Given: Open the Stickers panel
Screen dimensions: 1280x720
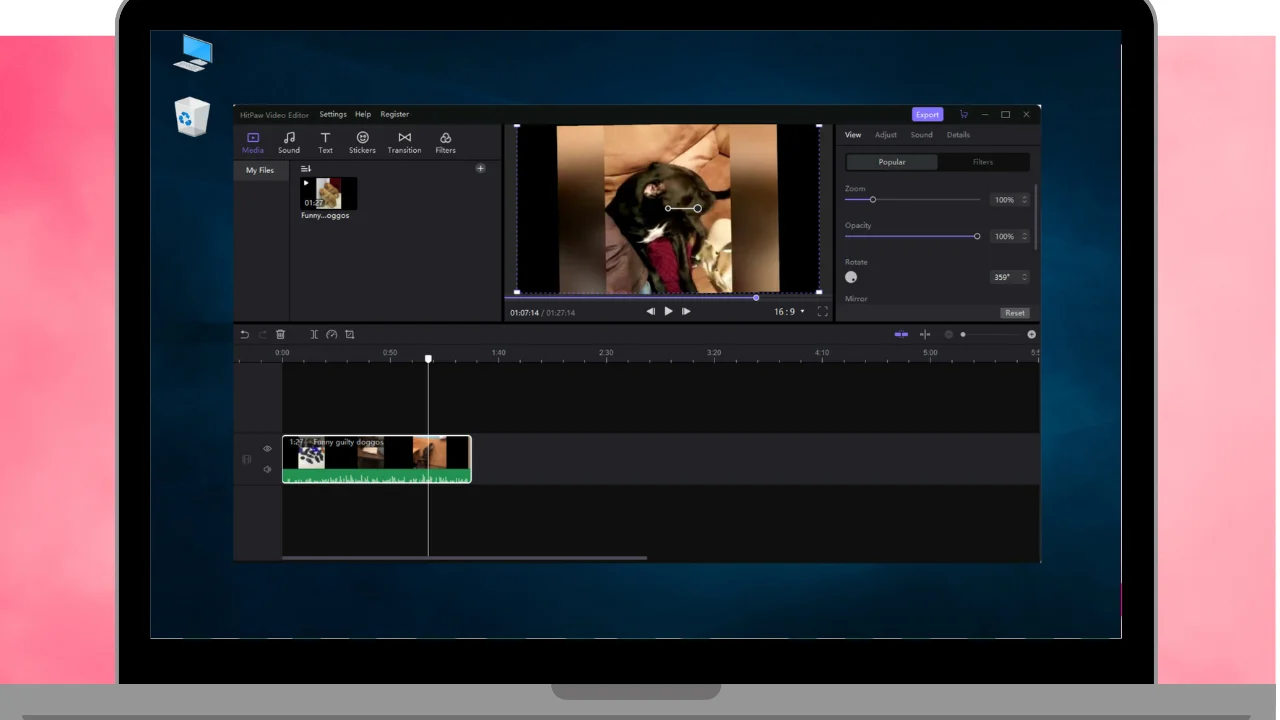Looking at the screenshot, I should [362, 143].
